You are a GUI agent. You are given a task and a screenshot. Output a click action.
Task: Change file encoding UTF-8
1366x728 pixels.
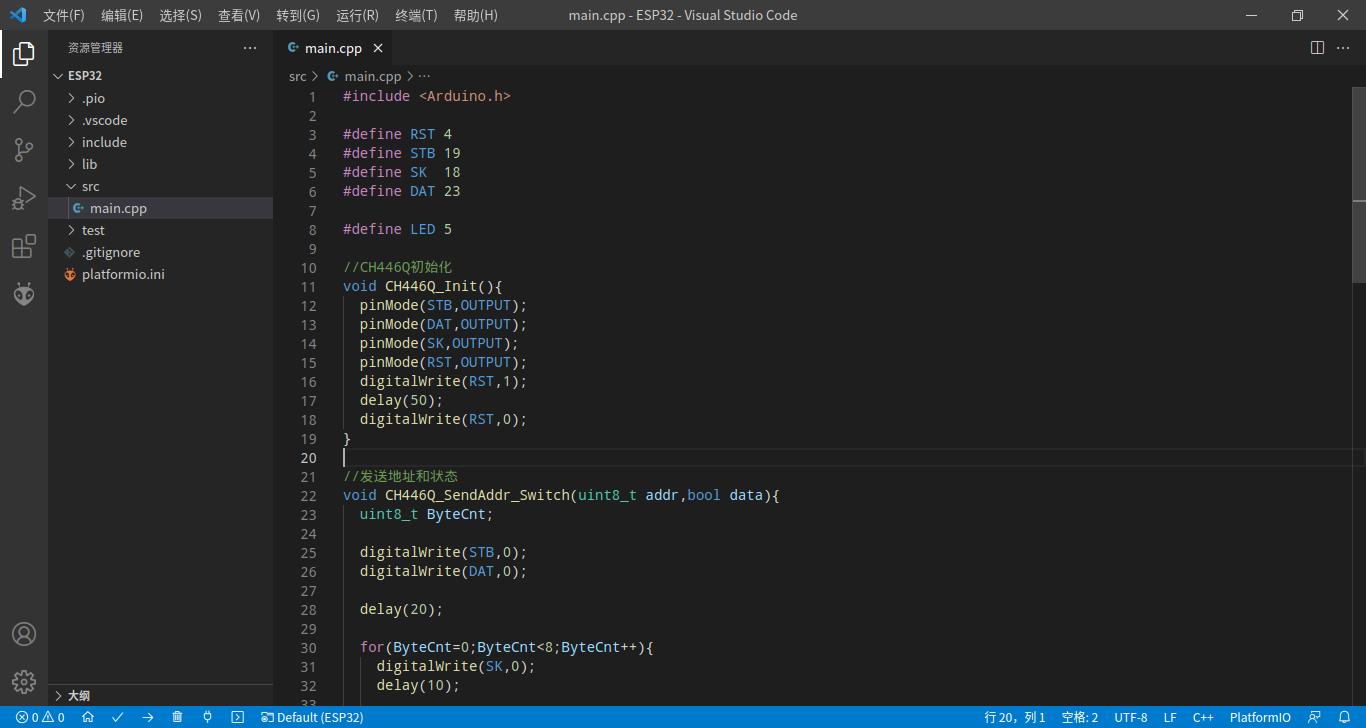click(x=1131, y=717)
